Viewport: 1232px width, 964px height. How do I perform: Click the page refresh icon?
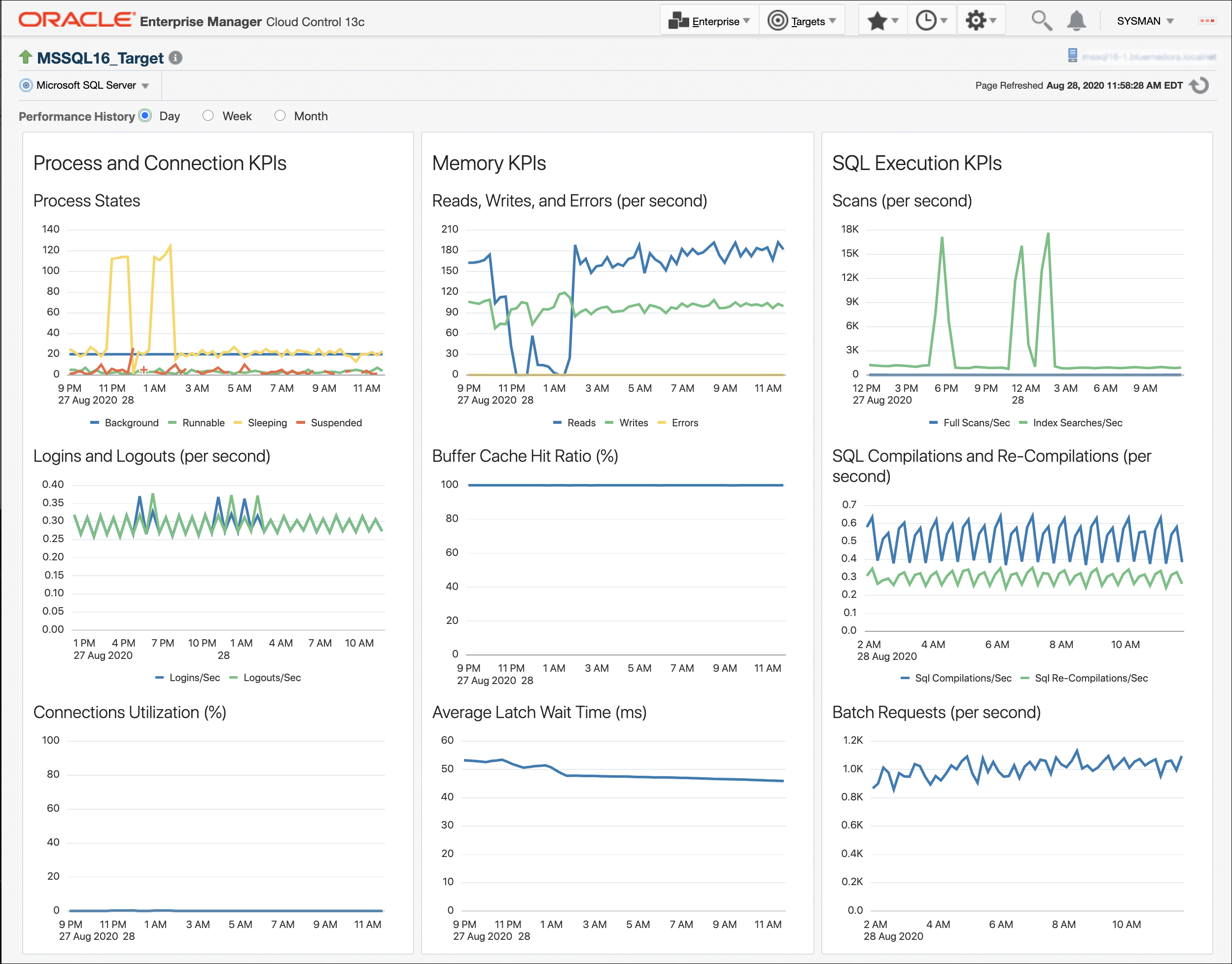pyautogui.click(x=1199, y=85)
